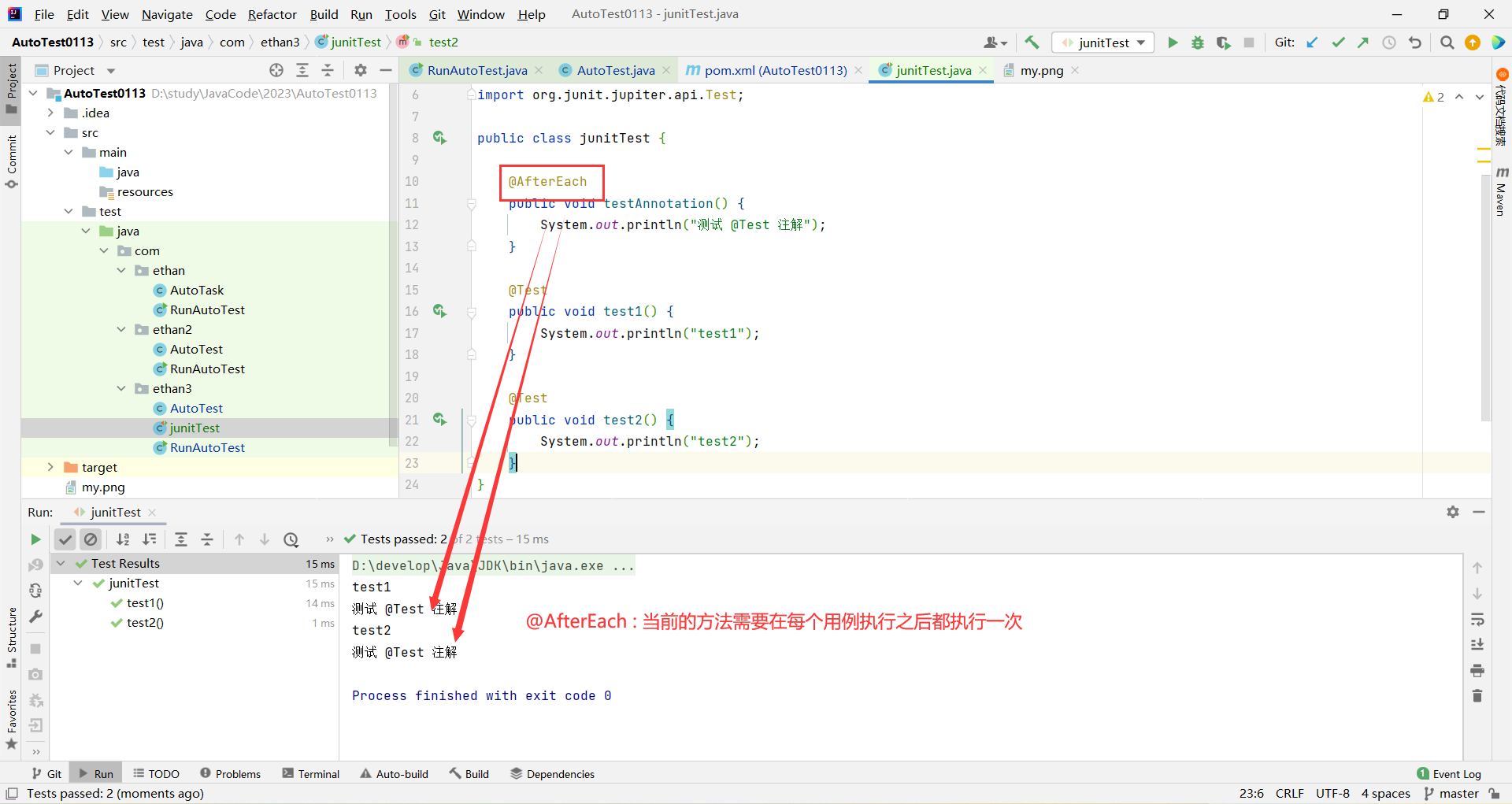Rerun tests in Run panel

coord(35,539)
